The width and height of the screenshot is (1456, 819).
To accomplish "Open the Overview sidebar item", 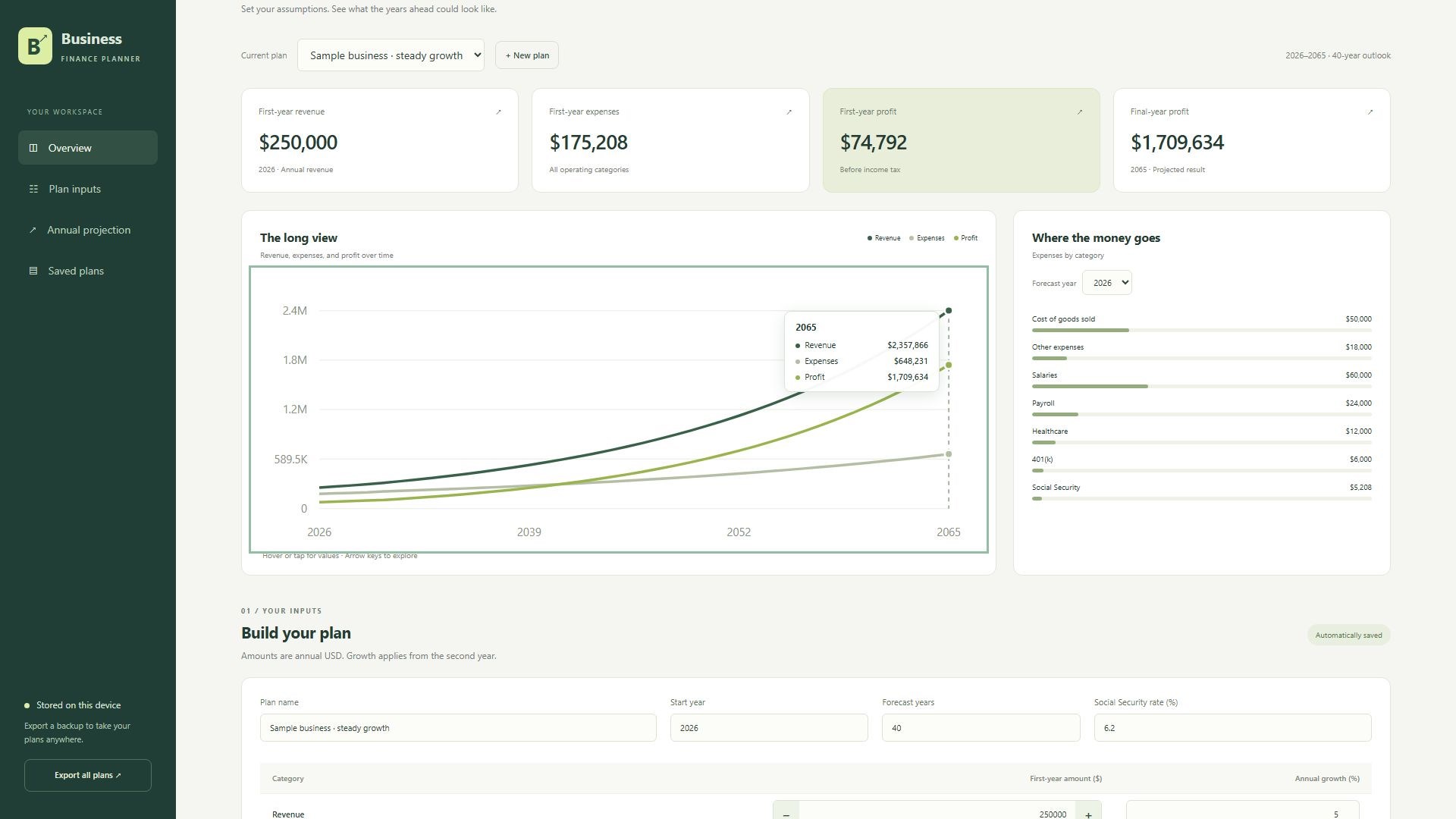I will (x=88, y=148).
